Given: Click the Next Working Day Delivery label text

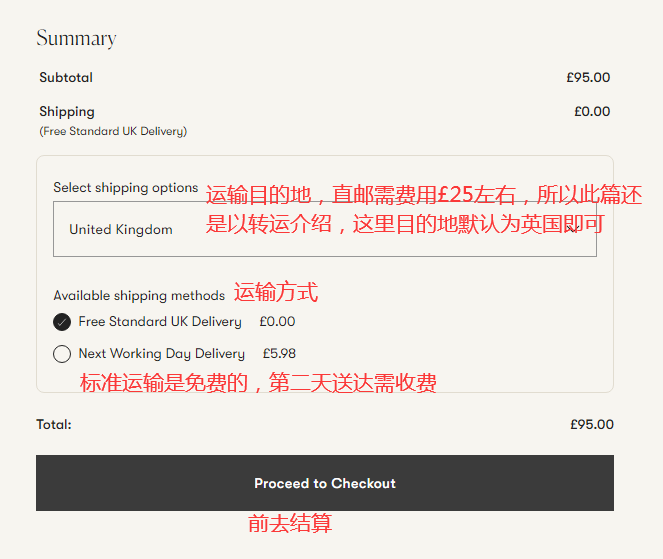Looking at the screenshot, I should [161, 354].
